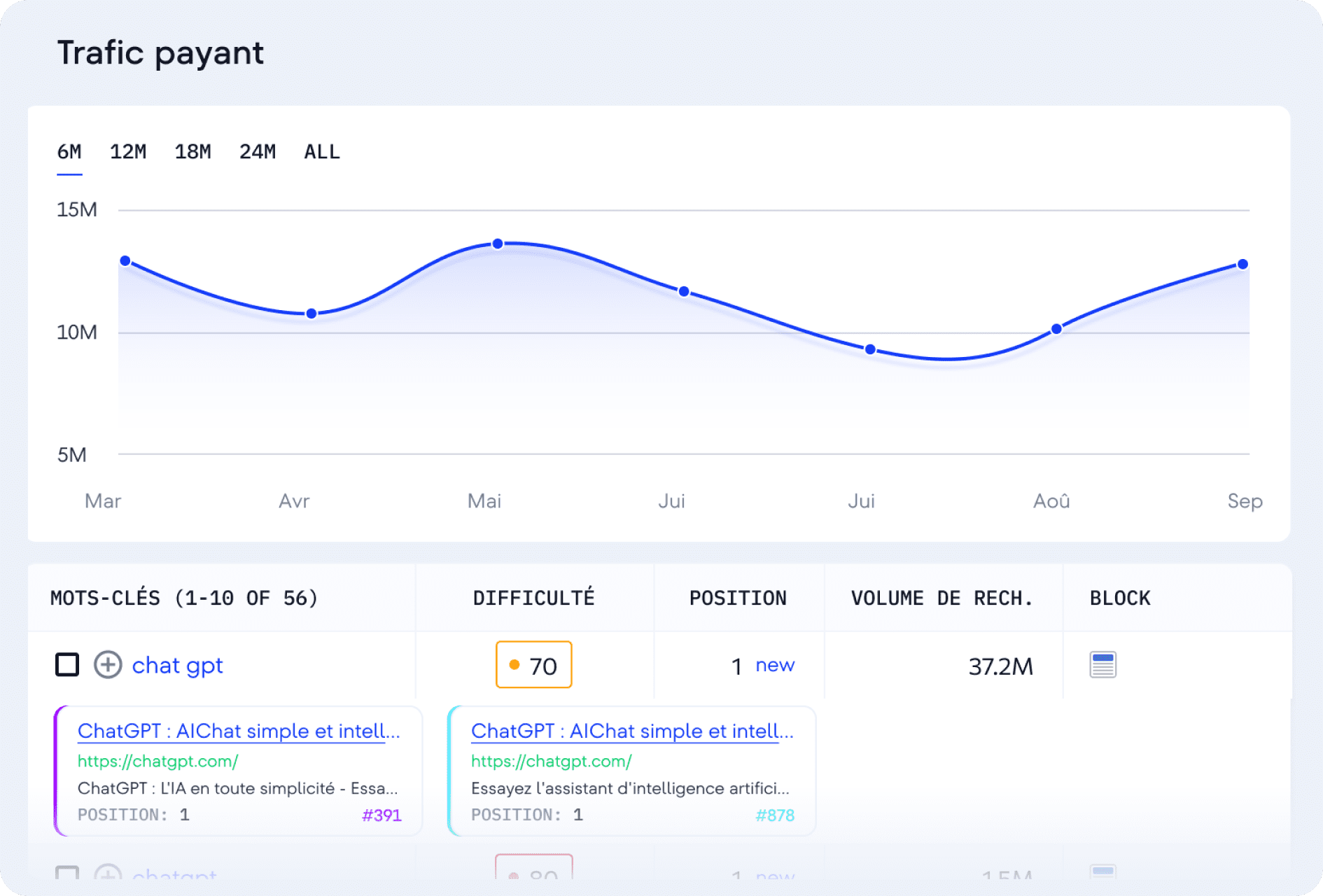Click the 5M axis label
Screen dimensions: 1323x896
point(71,454)
